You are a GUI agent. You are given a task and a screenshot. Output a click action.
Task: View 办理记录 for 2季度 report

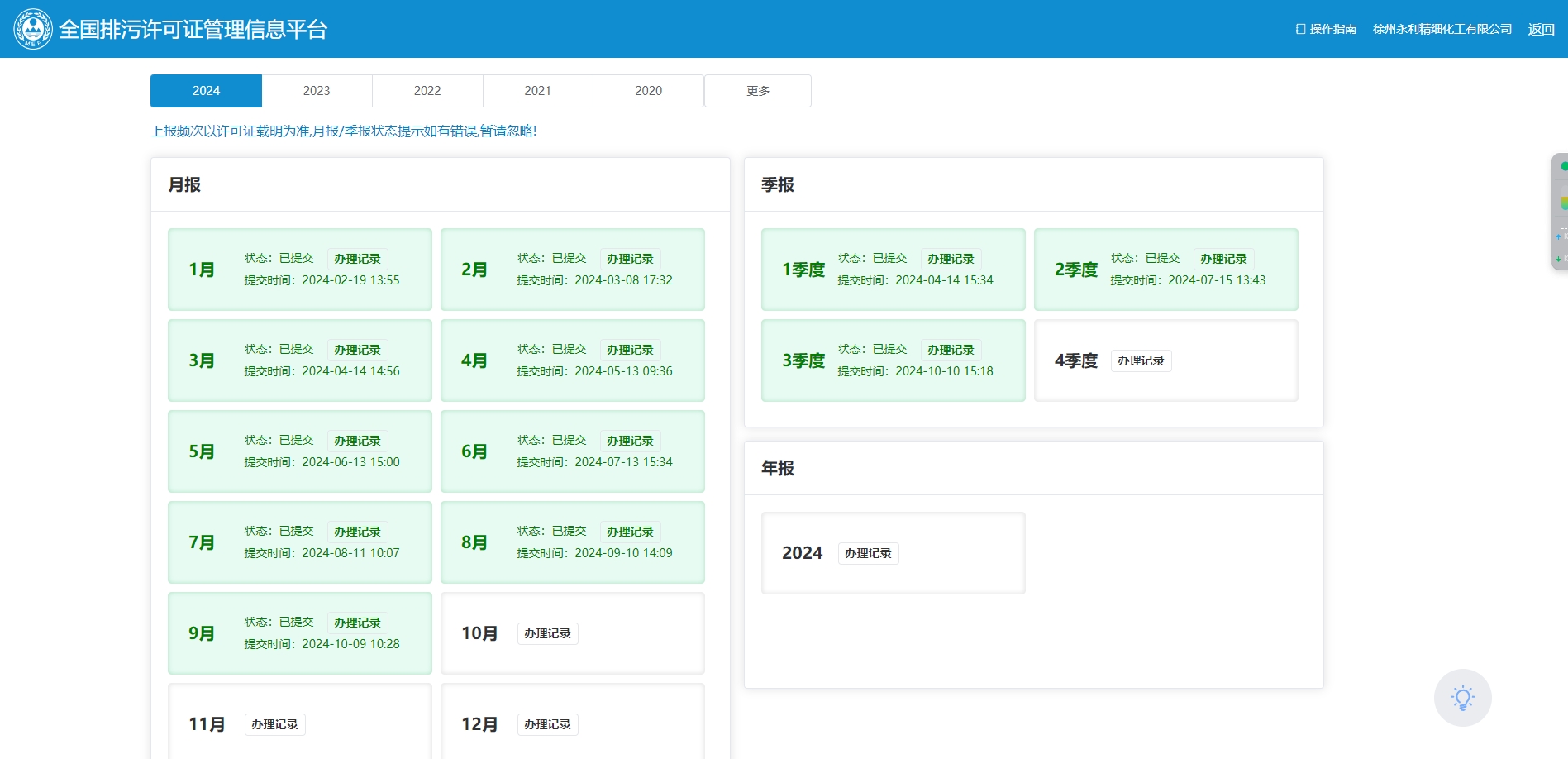[1223, 259]
